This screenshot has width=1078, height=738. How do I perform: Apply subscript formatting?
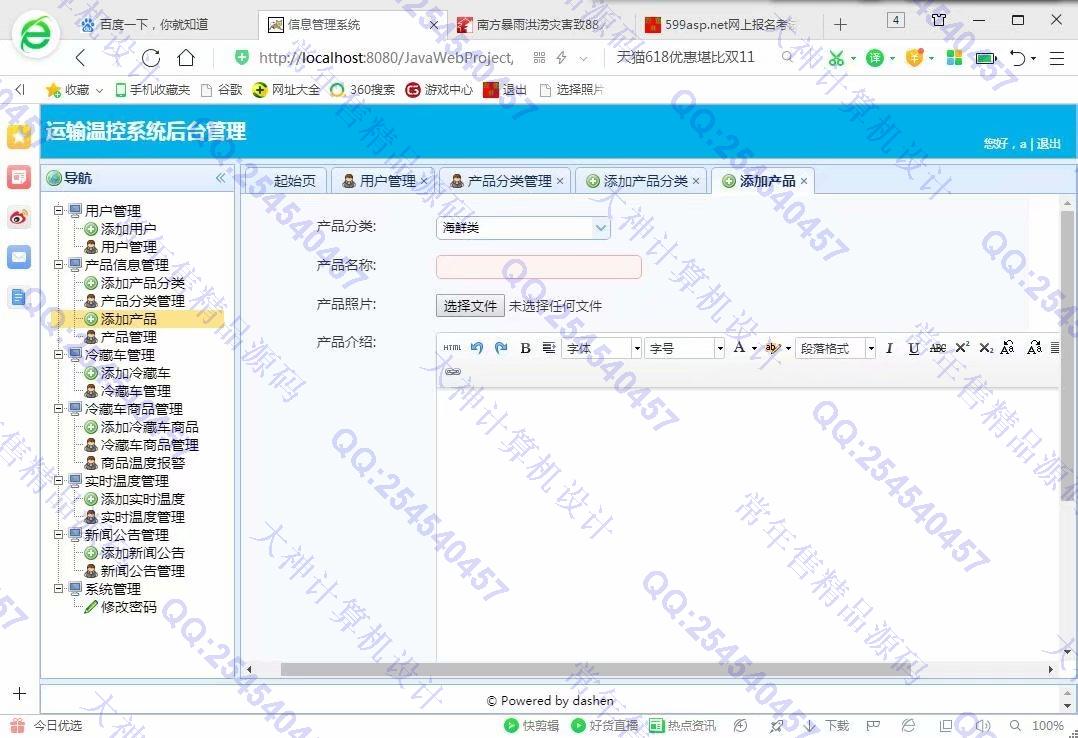click(x=986, y=348)
